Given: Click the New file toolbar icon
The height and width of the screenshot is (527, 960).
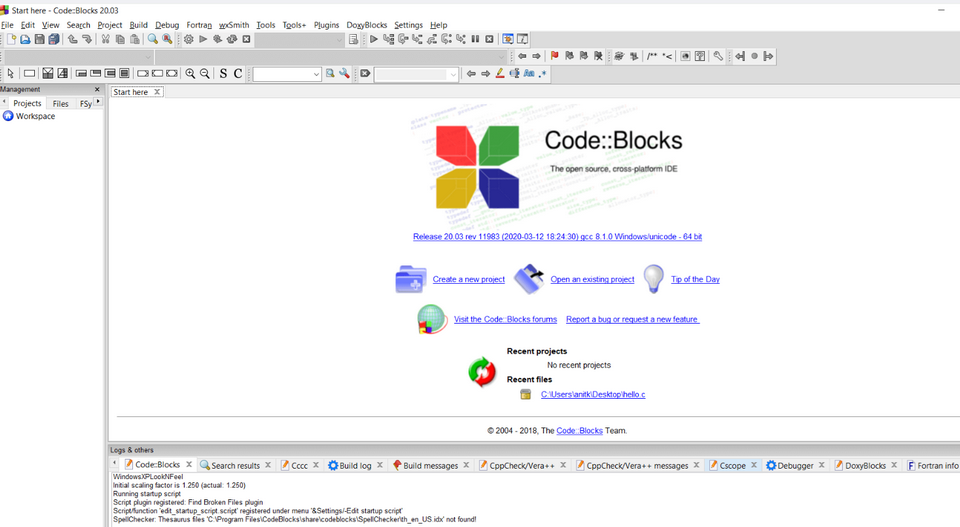Looking at the screenshot, I should (11, 39).
